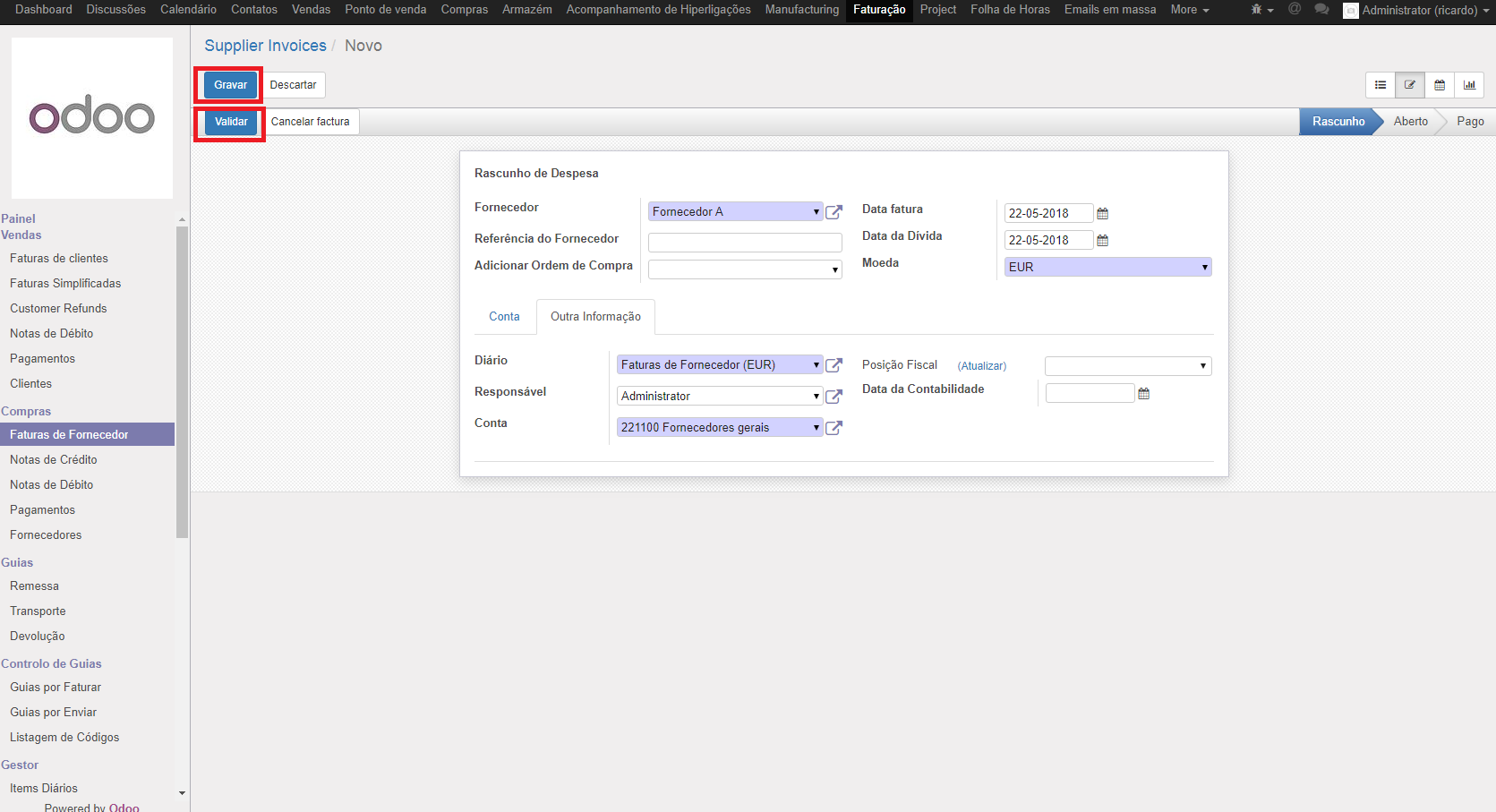Open external link beside Diário field
Screen dimensions: 1496x812
pyautogui.click(x=833, y=365)
